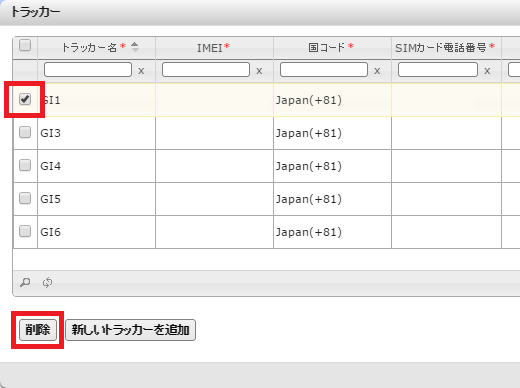Sort by トラッカー名 using the sort arrows

pyautogui.click(x=135, y=47)
